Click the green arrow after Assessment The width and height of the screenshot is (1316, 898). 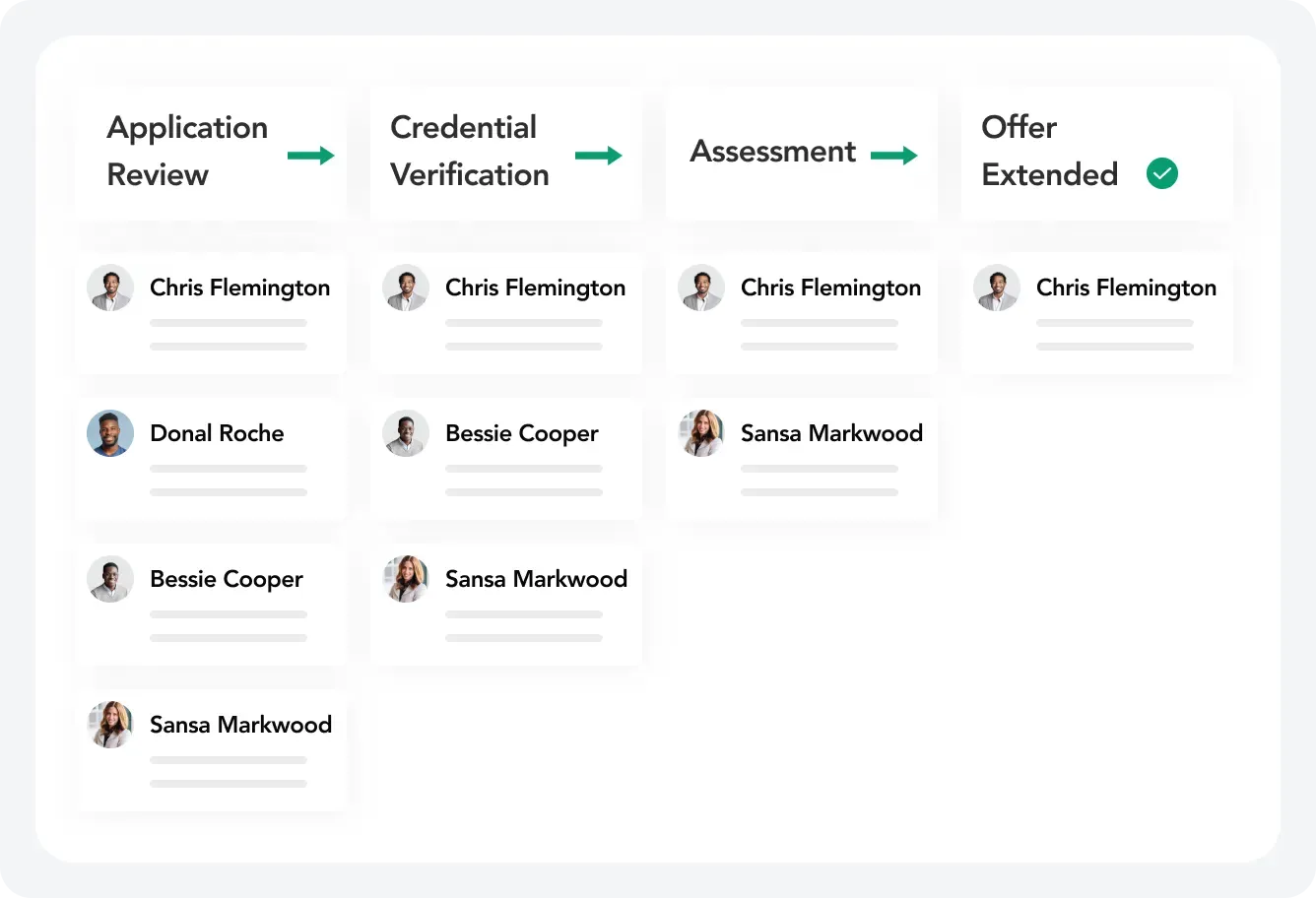tap(894, 156)
